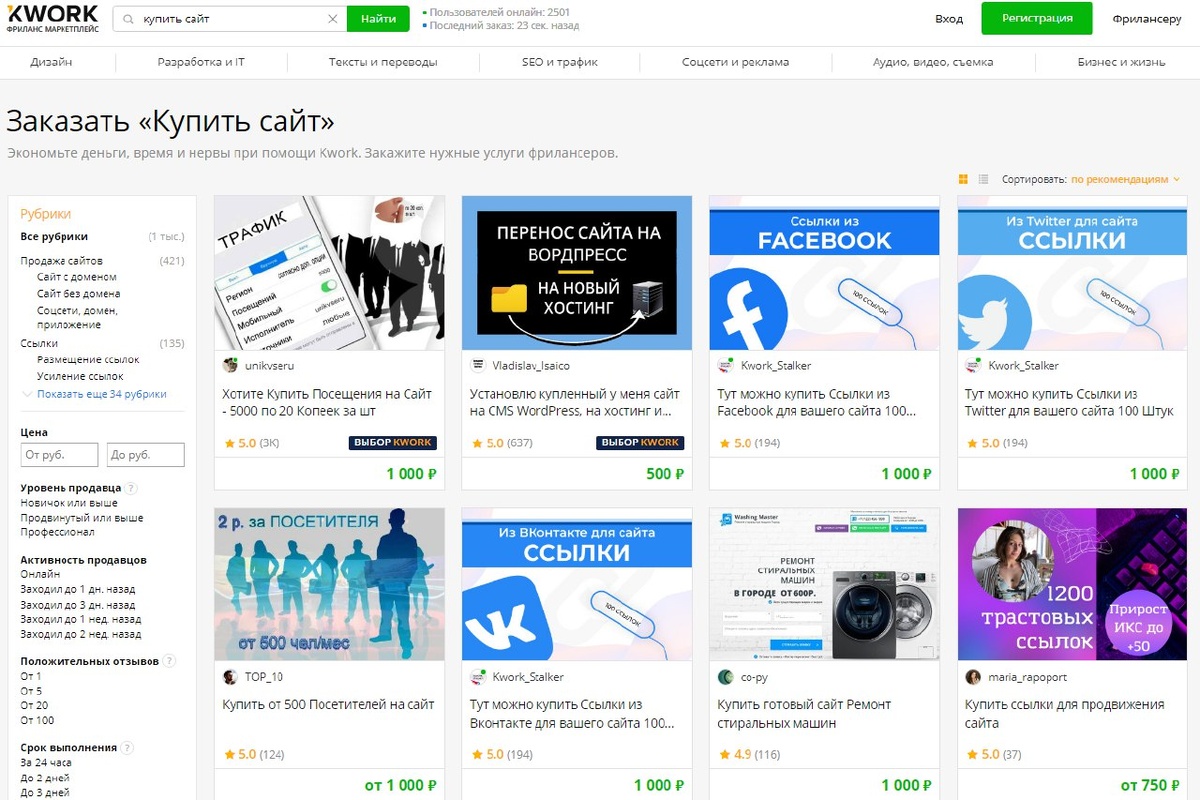1200x800 pixels.
Task: Open Kwork_Stalker avatar on Twitter links card
Action: pos(973,365)
